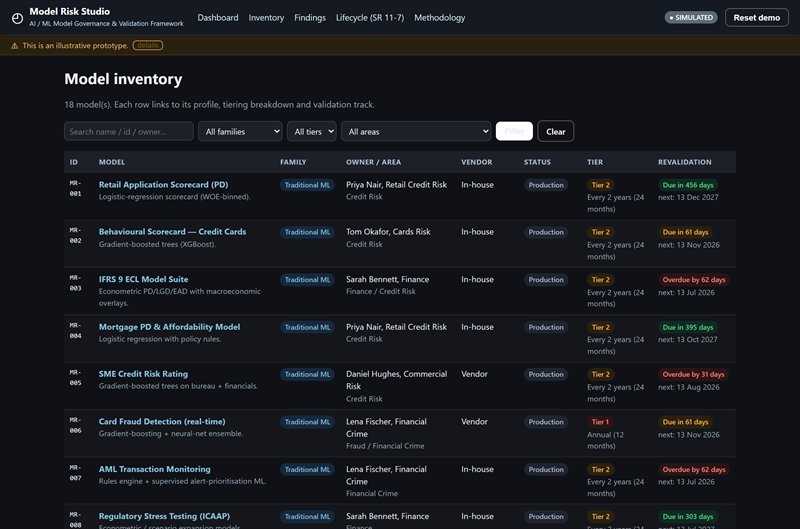
Task: Click the FAMILY column header
Action: 293,162
